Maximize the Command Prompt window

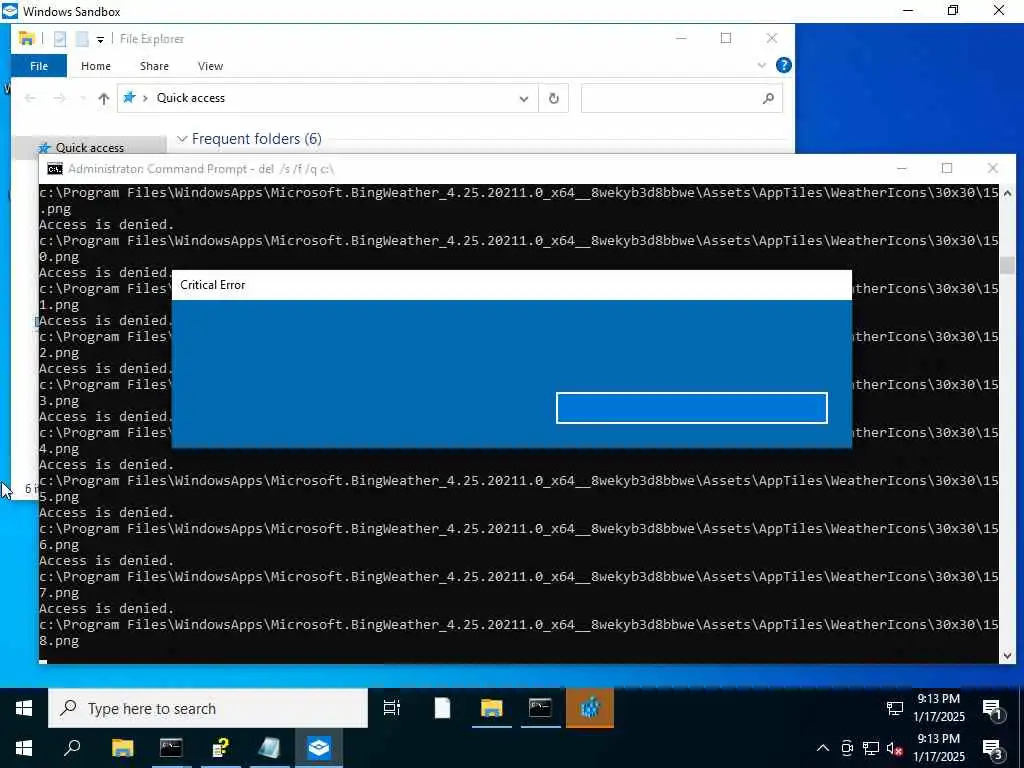[x=947, y=168]
